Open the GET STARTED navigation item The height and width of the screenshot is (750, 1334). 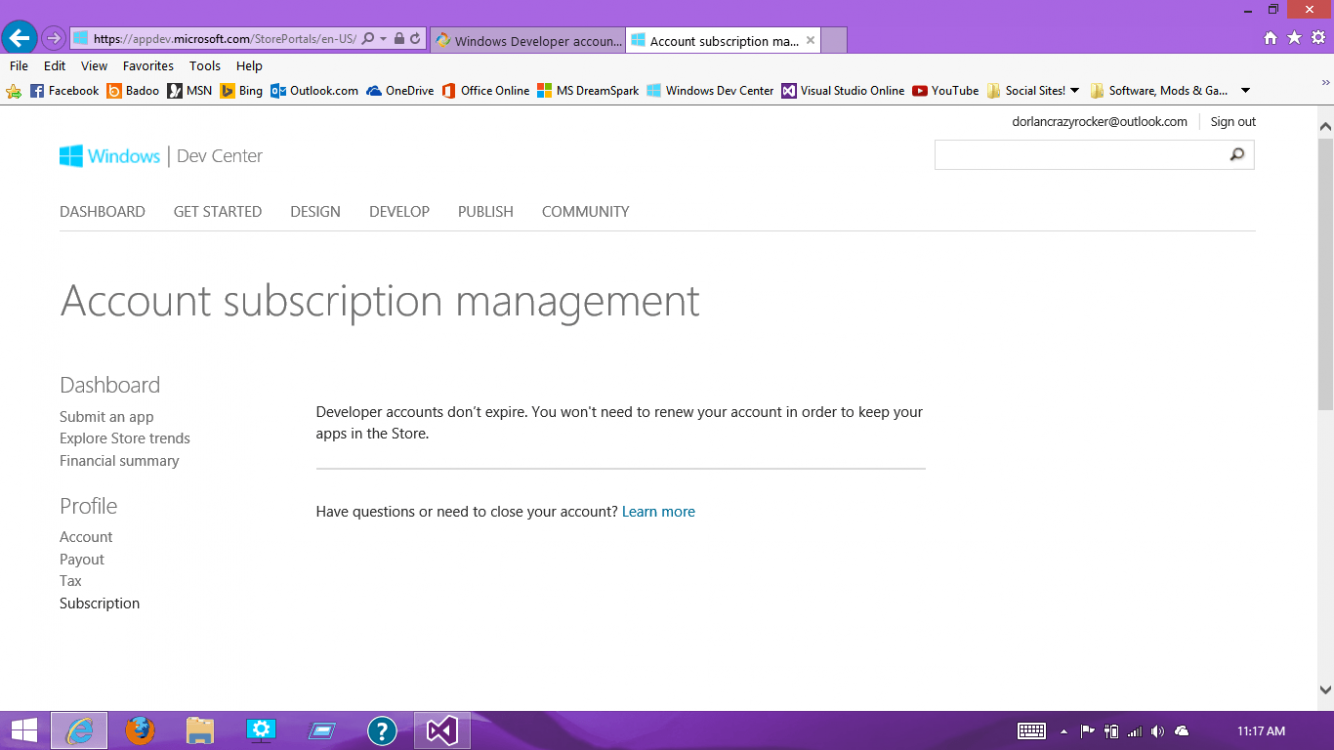point(217,212)
